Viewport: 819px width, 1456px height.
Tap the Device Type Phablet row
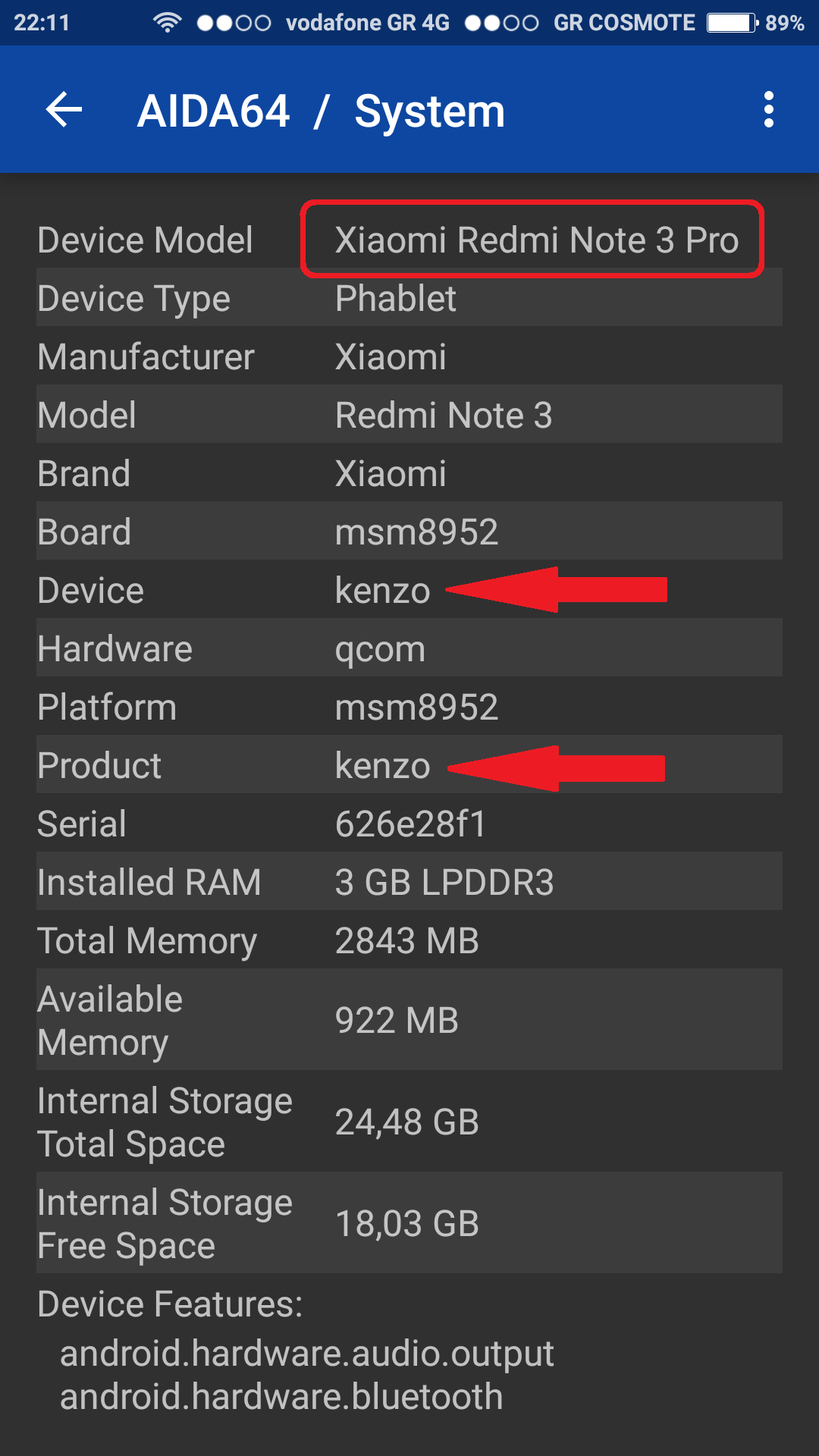click(409, 299)
